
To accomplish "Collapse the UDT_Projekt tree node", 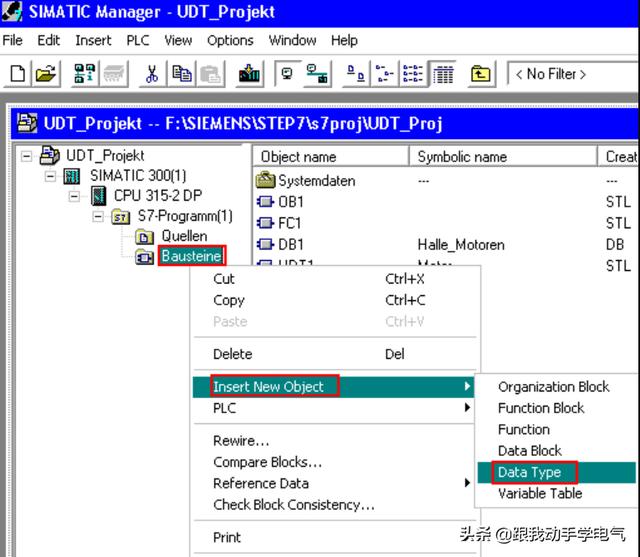I will click(27, 156).
